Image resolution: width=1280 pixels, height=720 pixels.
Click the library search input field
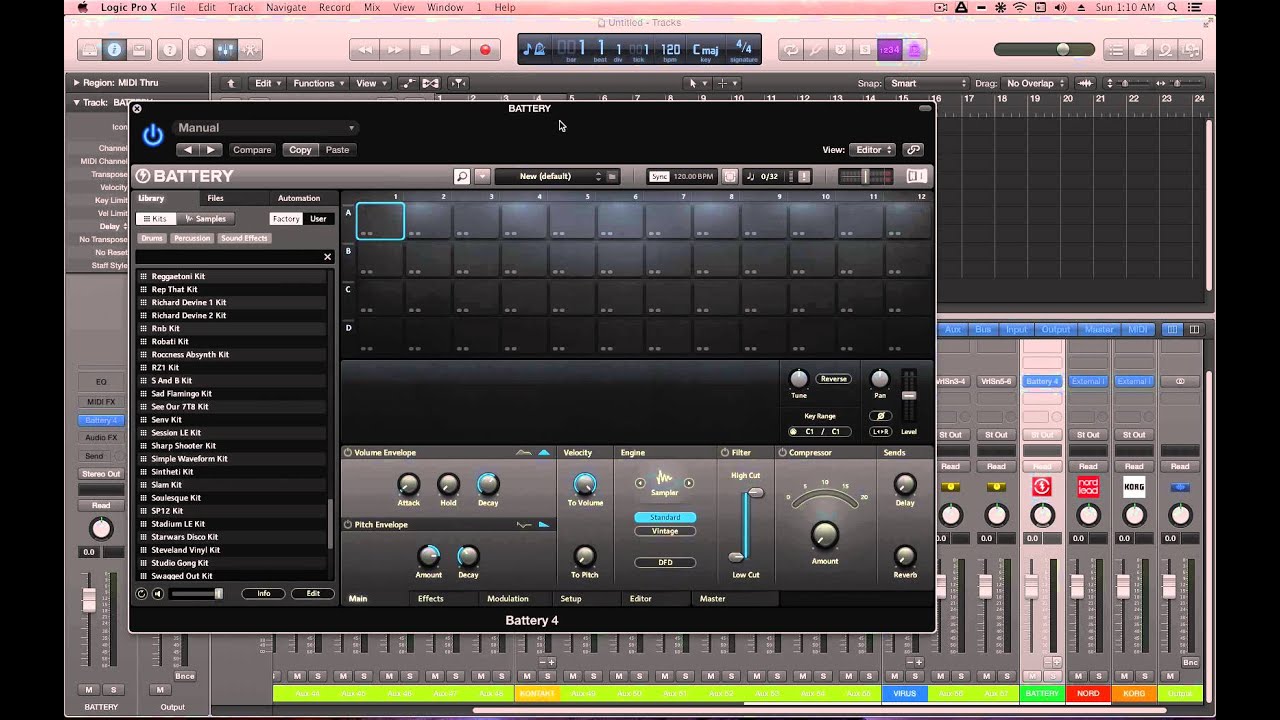[228, 257]
